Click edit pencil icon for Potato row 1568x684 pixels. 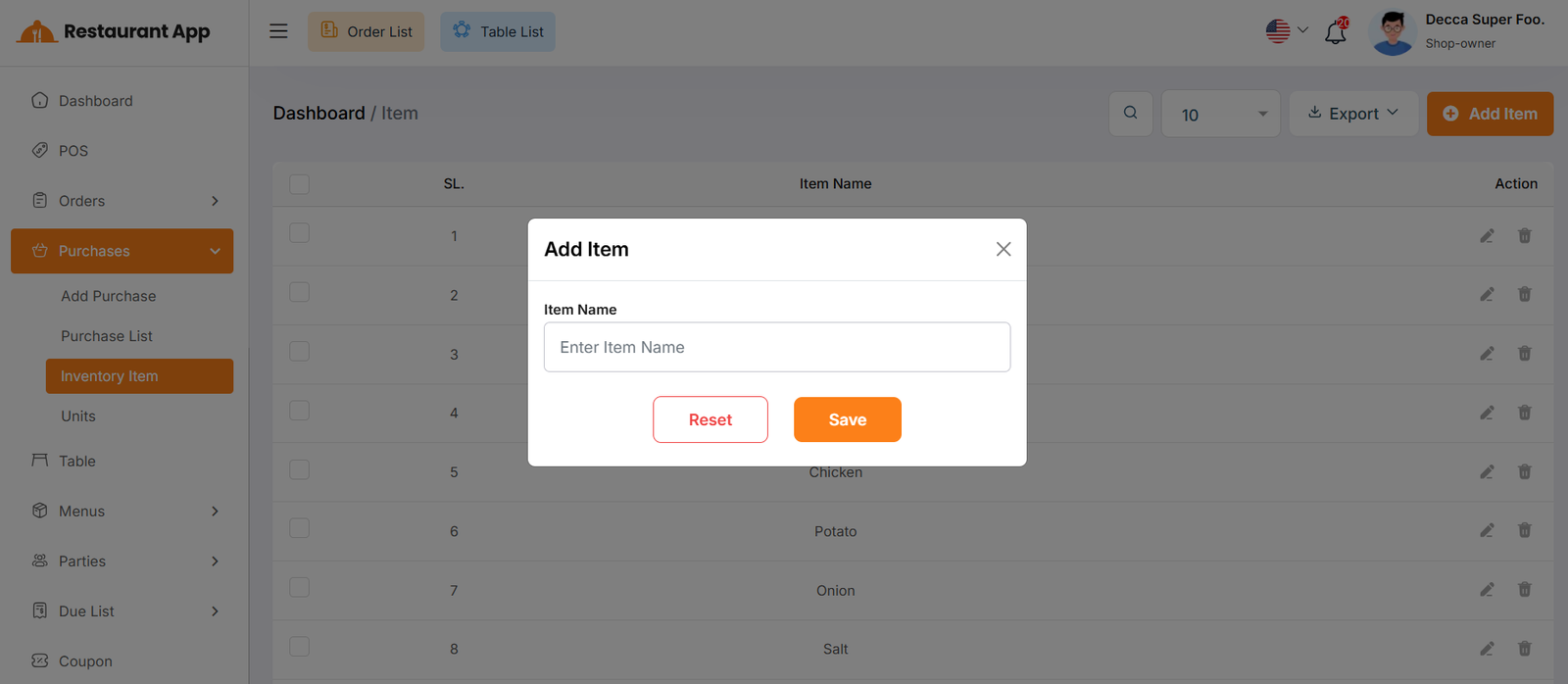[1487, 531]
